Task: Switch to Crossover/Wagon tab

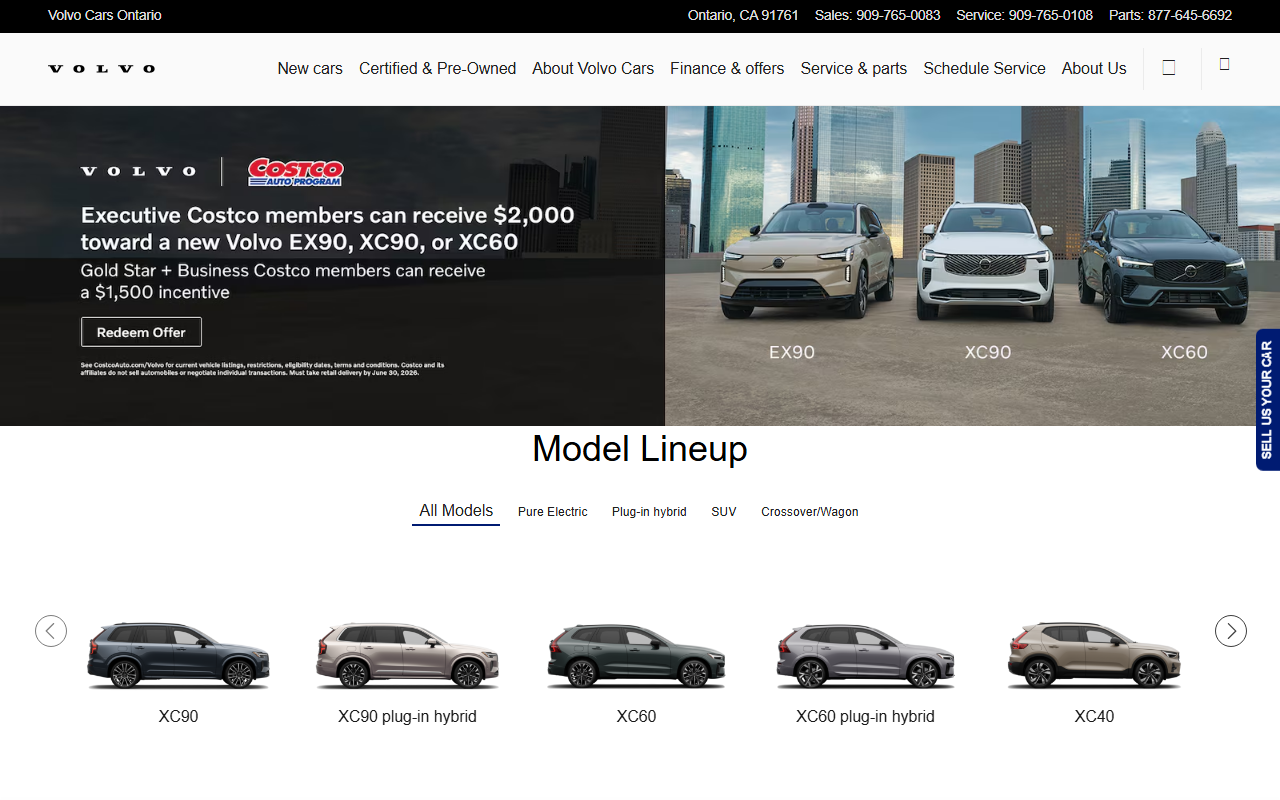Action: [810, 512]
